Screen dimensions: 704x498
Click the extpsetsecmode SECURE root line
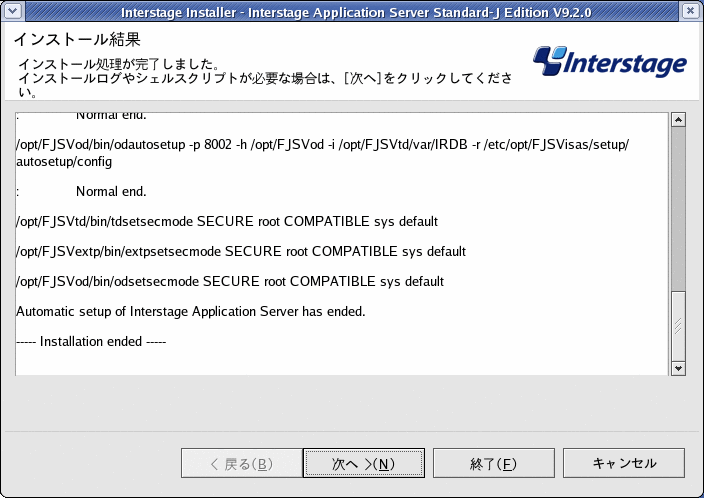(x=241, y=251)
